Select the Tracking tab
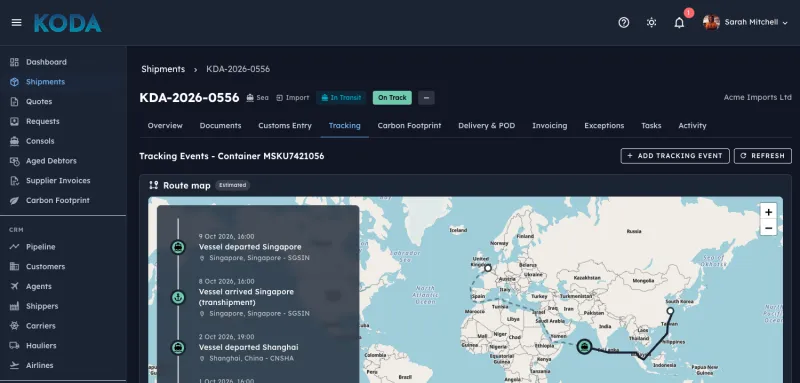 [344, 125]
